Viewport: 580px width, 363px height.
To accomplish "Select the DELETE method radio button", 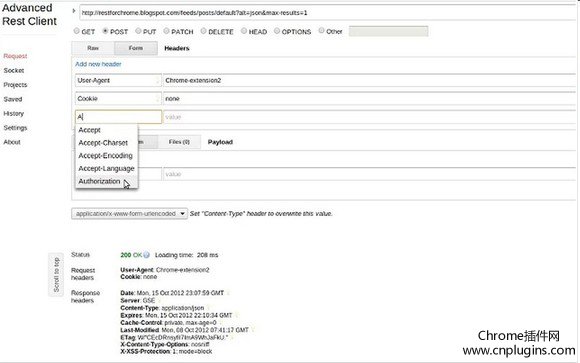I will pos(203,31).
